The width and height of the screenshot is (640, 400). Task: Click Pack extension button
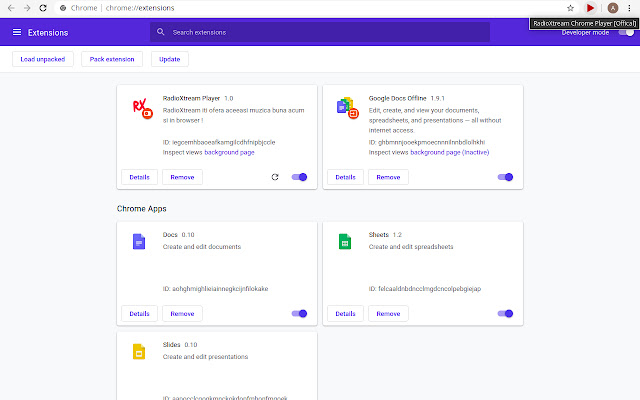[x=112, y=59]
